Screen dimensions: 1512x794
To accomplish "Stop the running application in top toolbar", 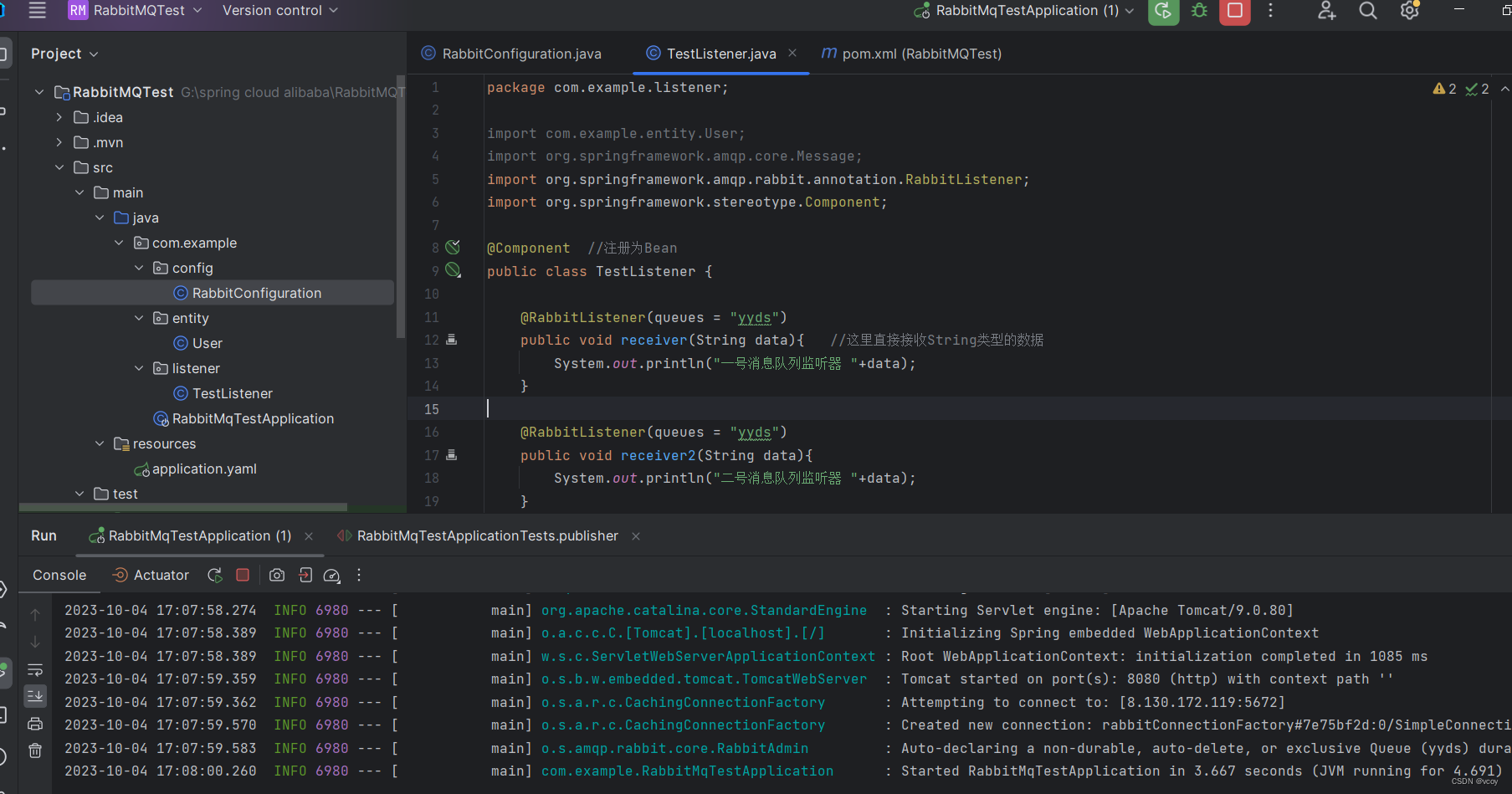I will coord(1235,11).
